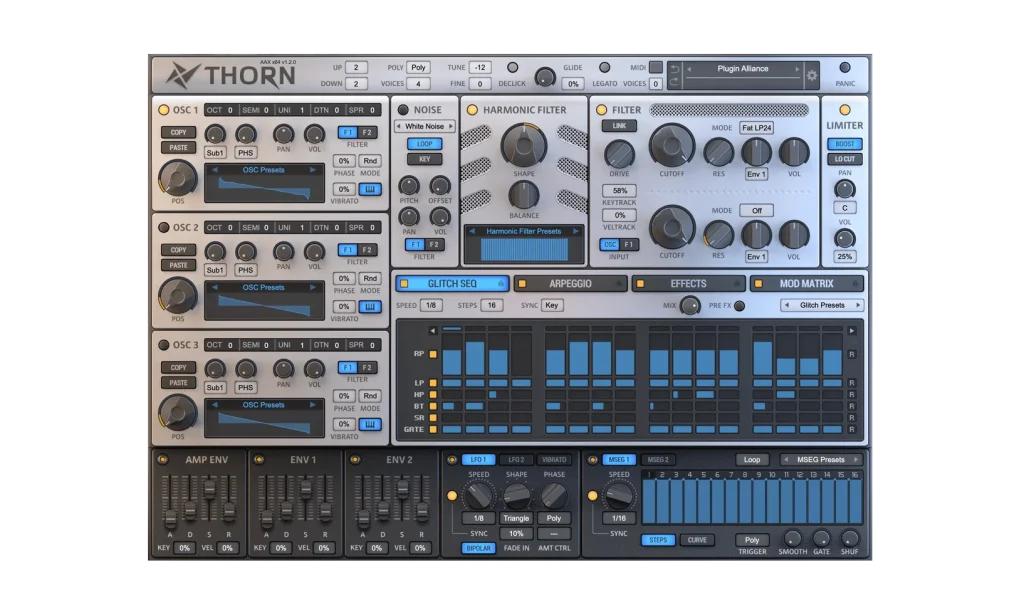Open filter 2 MODE Off dropdown
The image size is (1024, 612).
(x=756, y=210)
